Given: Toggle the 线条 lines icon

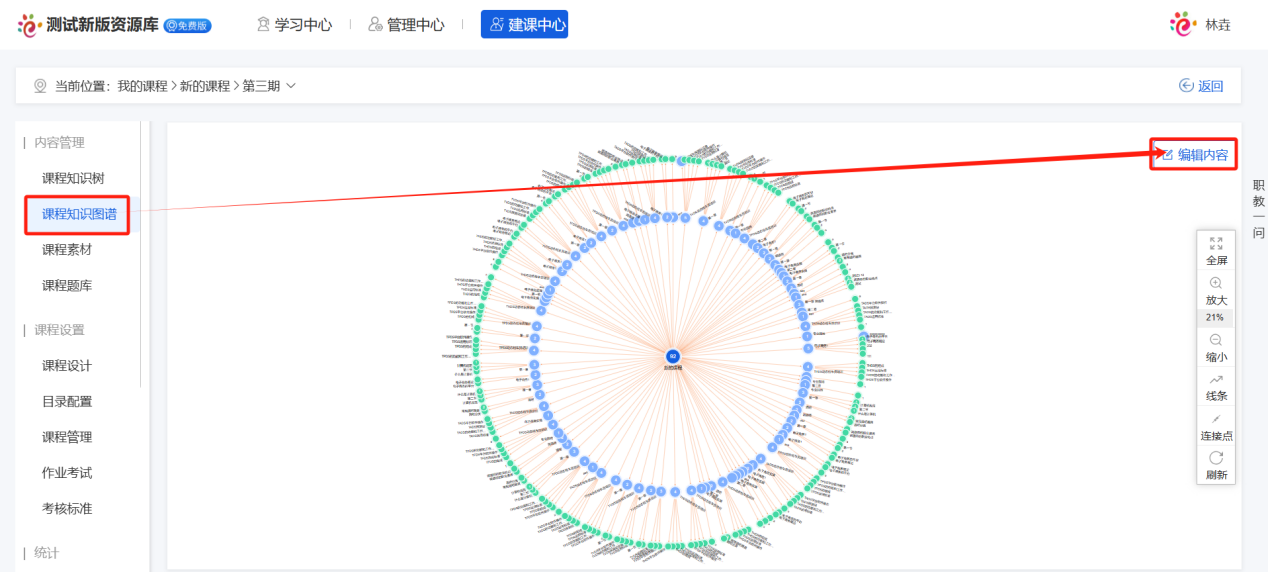Looking at the screenshot, I should (1216, 380).
